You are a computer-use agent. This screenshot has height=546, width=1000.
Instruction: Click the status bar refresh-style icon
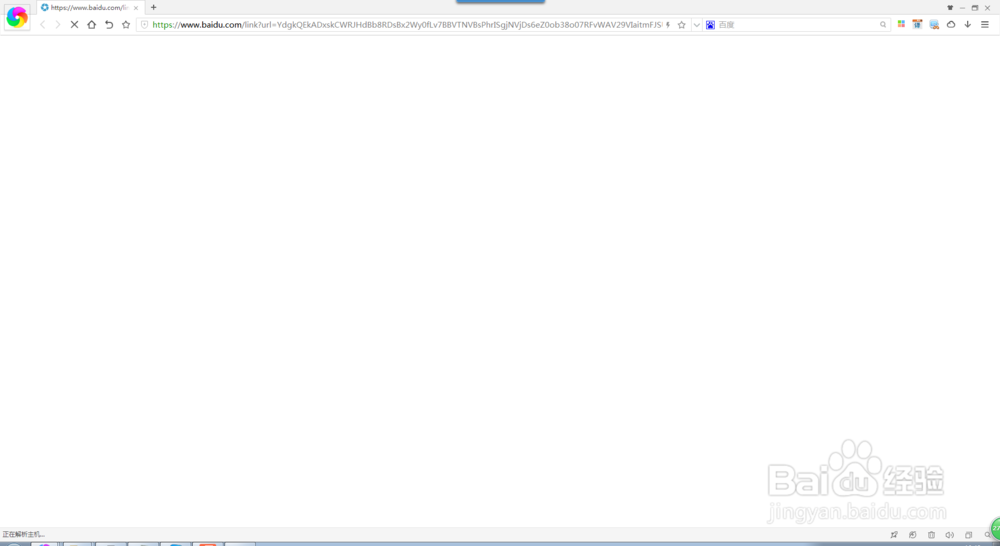(913, 535)
